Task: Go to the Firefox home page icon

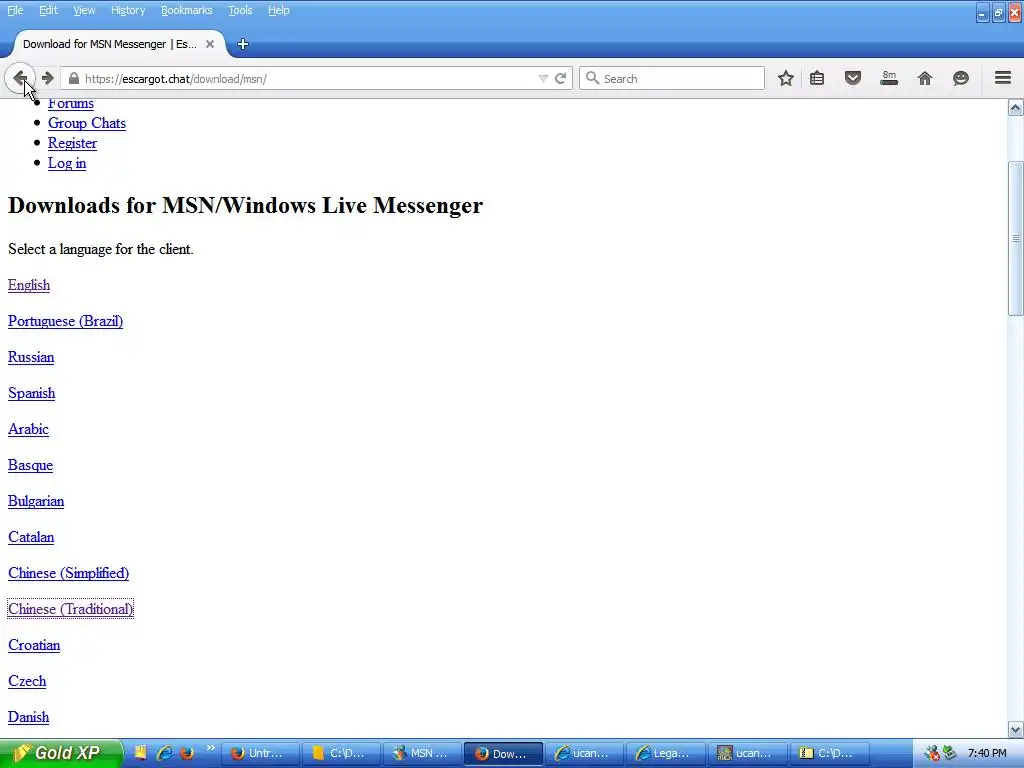Action: point(925,78)
